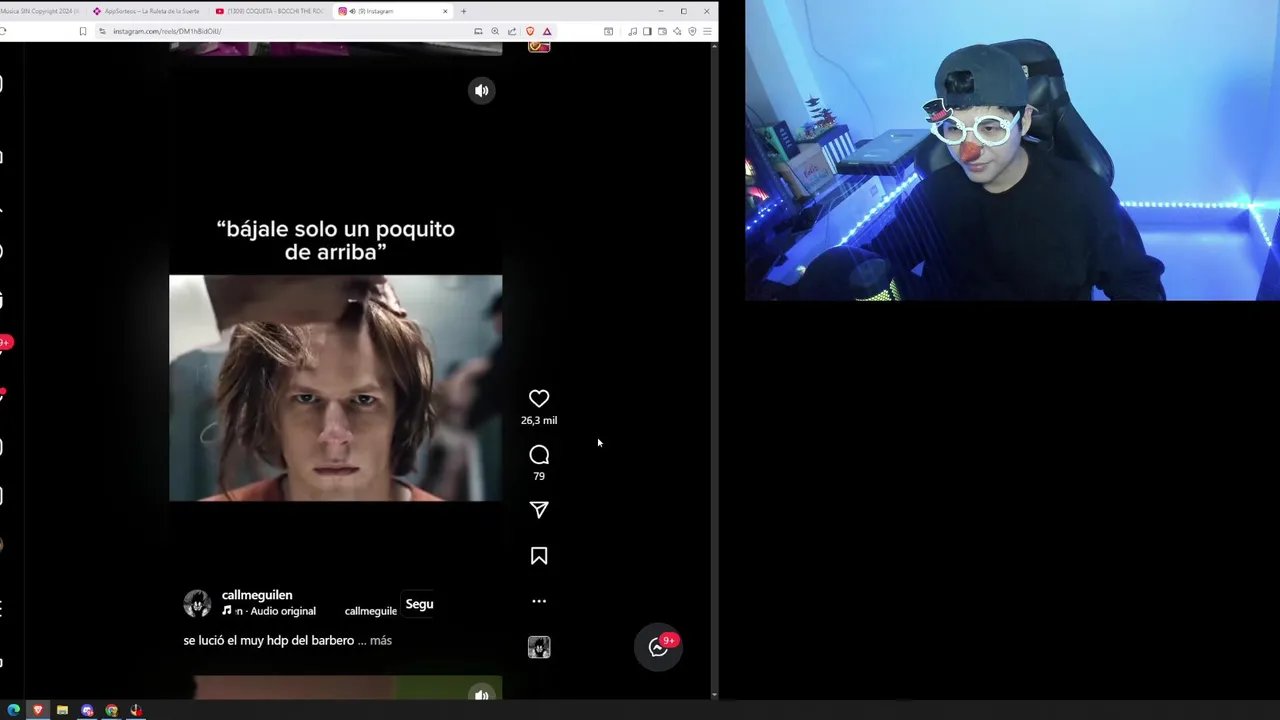Screen dimensions: 1280x720
Task: Open the Leo AI sparkle icon
Action: pyautogui.click(x=677, y=31)
